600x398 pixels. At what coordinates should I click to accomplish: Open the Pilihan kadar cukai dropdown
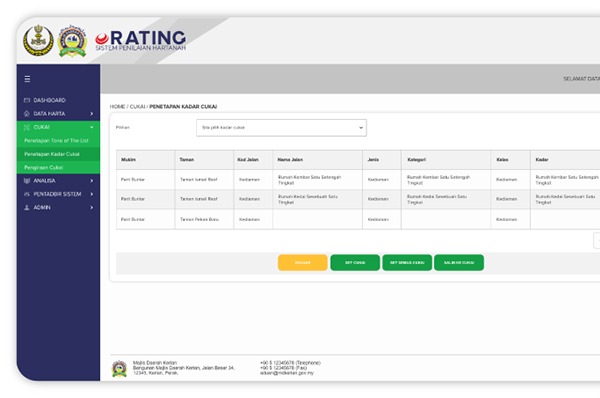(x=281, y=128)
